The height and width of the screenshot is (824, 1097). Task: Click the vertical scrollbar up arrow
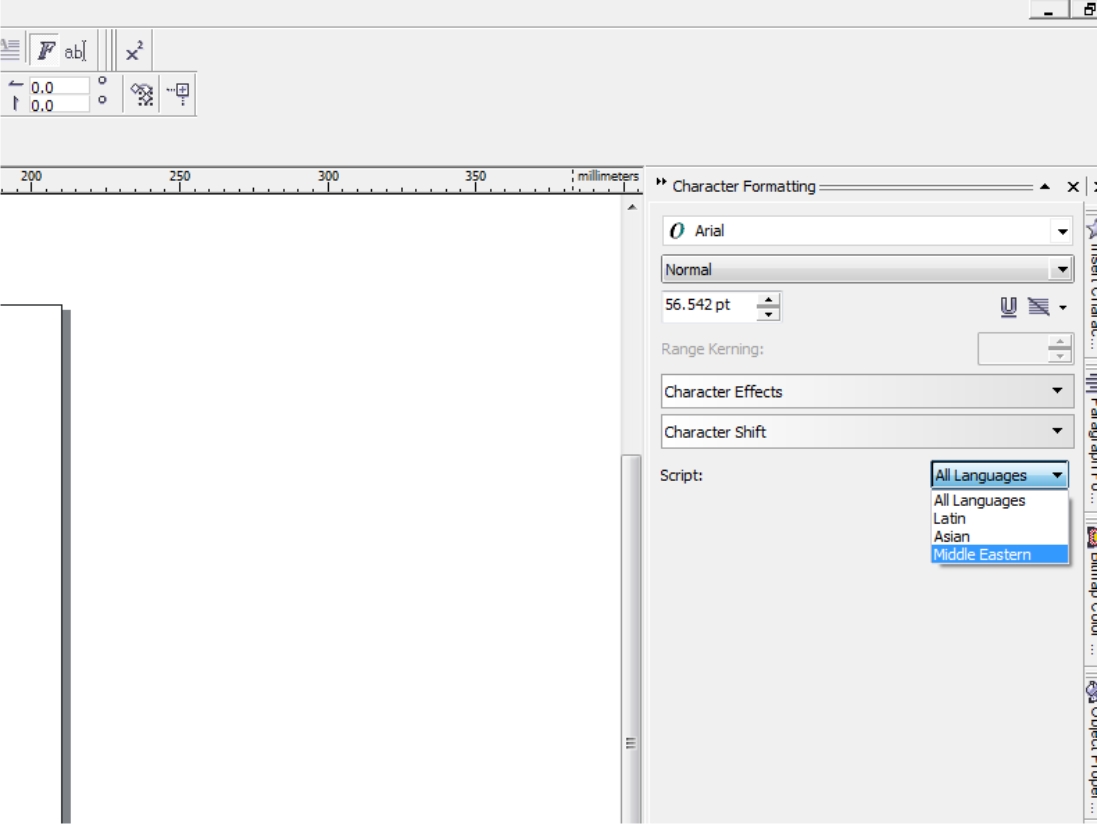[x=632, y=207]
